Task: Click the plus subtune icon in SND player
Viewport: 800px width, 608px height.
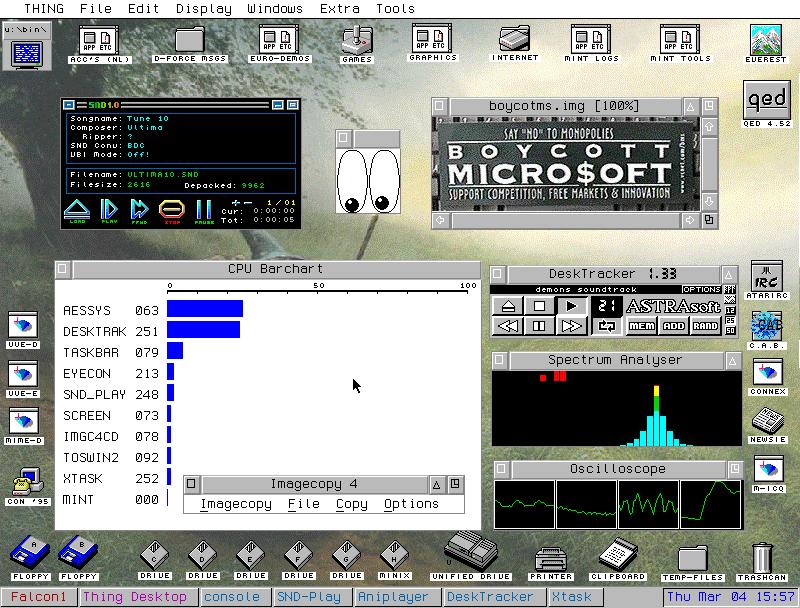Action: [x=236, y=203]
